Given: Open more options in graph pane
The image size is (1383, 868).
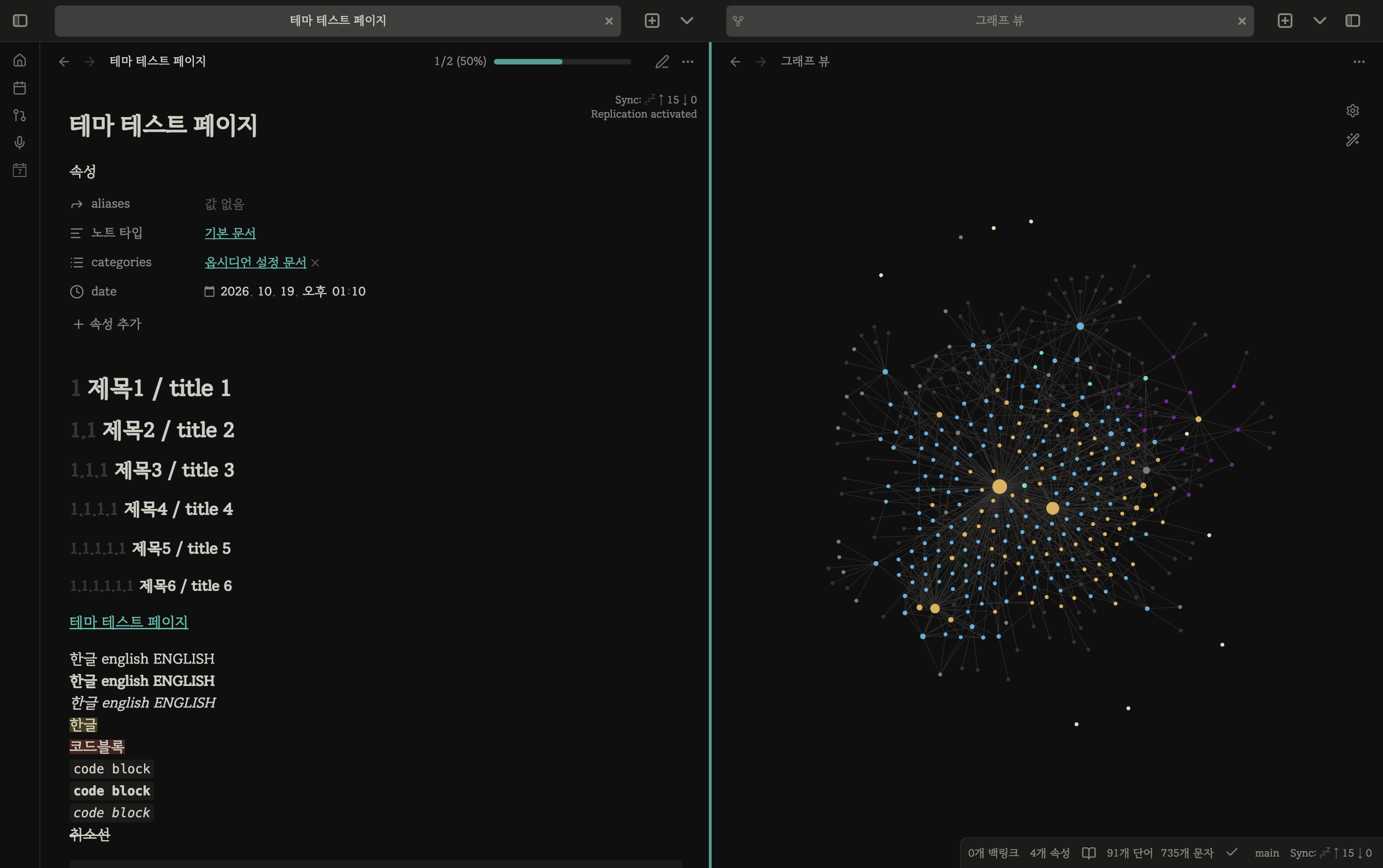Looking at the screenshot, I should pos(1359,61).
